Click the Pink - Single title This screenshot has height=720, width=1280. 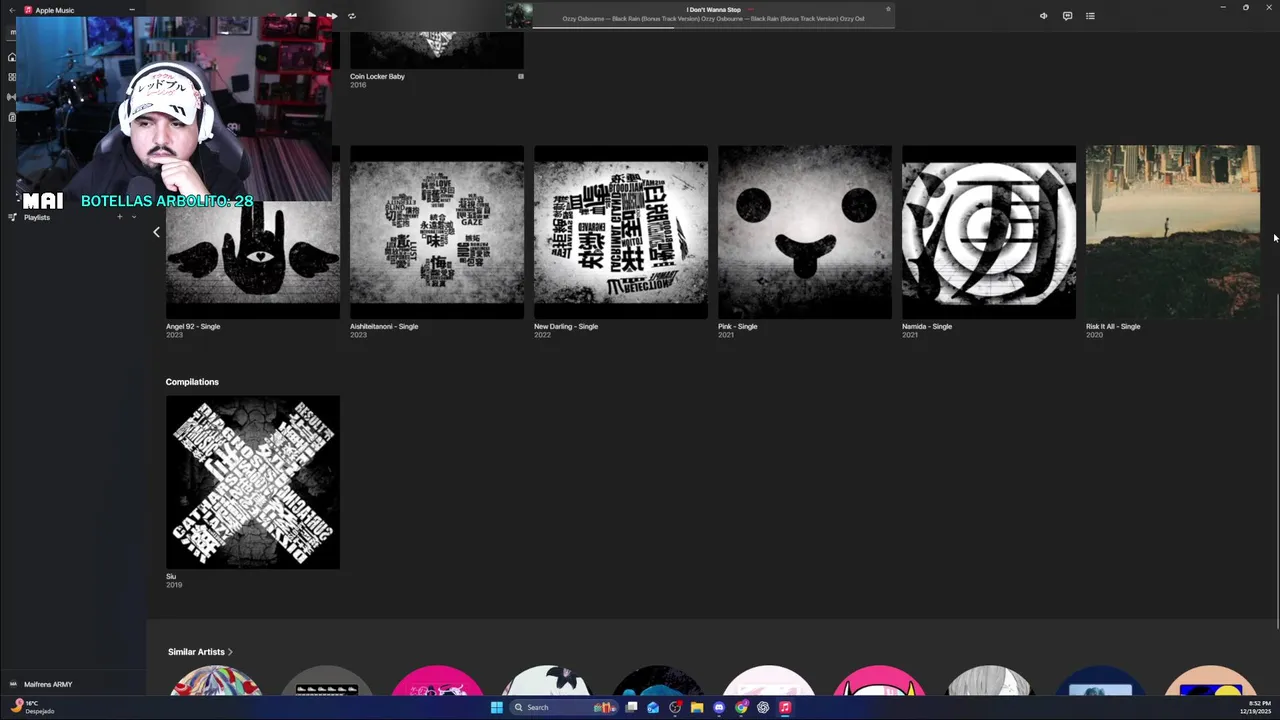(x=738, y=326)
